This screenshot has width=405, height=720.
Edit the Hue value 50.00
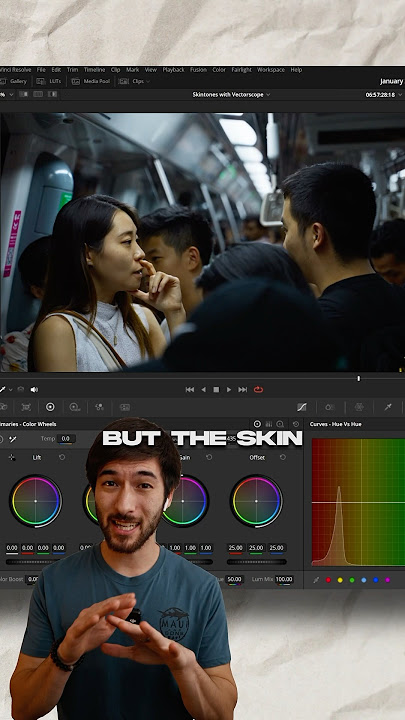(234, 579)
